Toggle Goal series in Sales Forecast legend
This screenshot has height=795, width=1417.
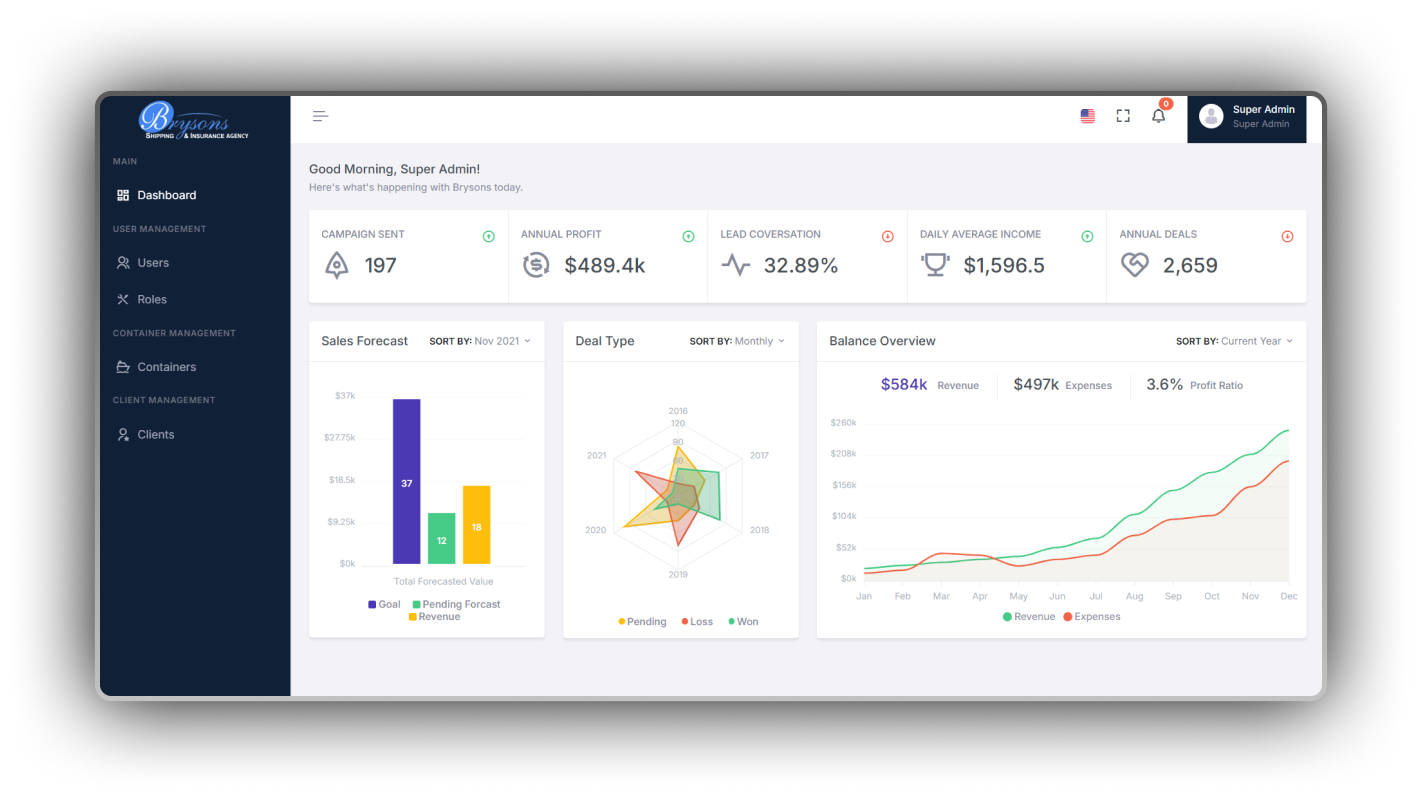384,604
